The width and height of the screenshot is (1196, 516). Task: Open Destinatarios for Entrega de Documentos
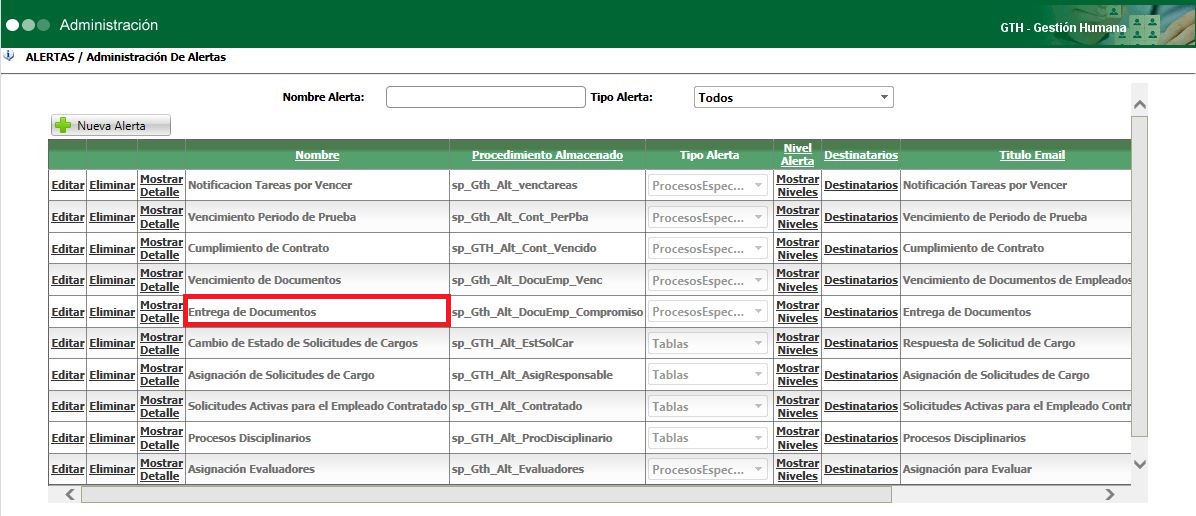[x=860, y=312]
